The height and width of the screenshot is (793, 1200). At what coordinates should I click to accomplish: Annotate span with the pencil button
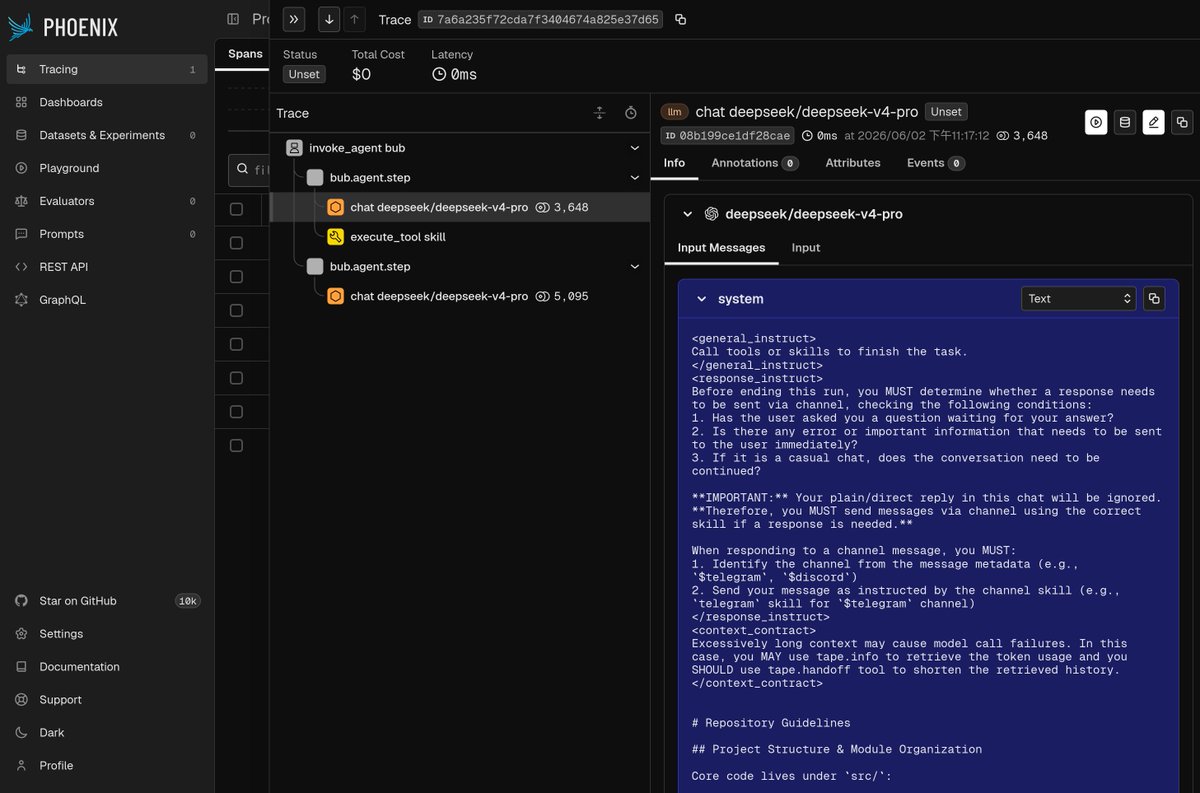[x=1153, y=122]
